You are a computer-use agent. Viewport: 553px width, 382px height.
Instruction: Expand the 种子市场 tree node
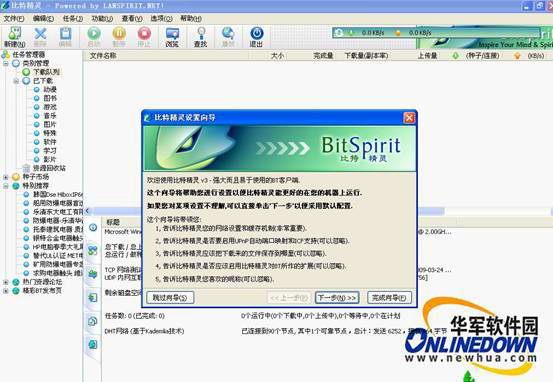click(x=6, y=177)
